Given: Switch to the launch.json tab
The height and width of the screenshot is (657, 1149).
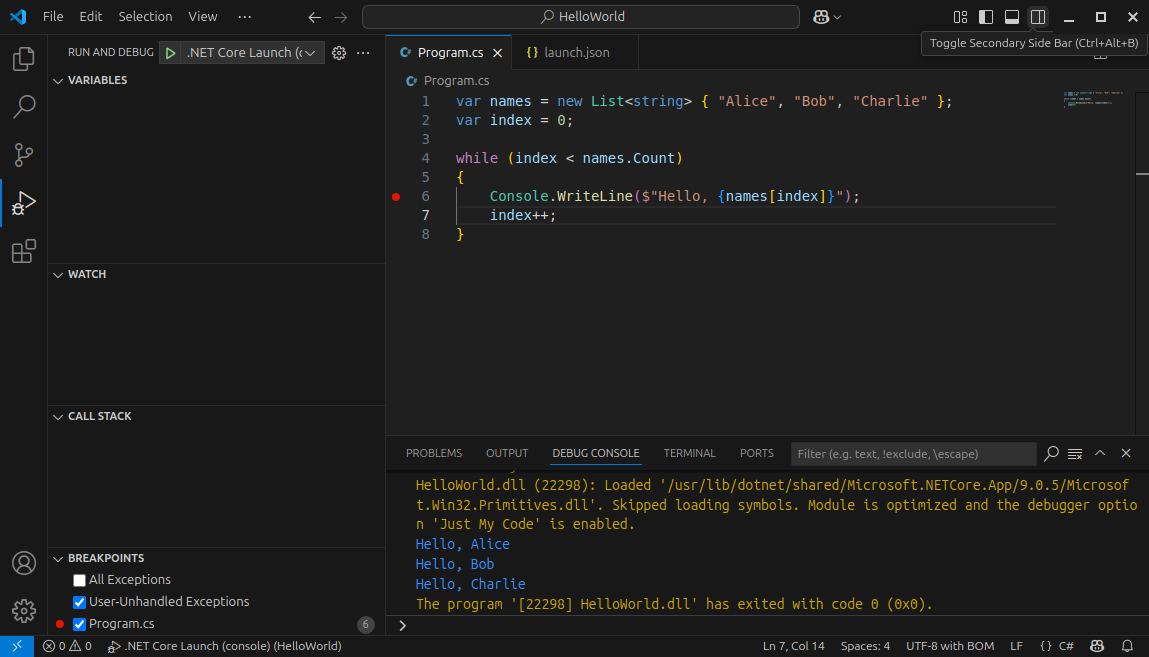Looking at the screenshot, I should tap(575, 53).
